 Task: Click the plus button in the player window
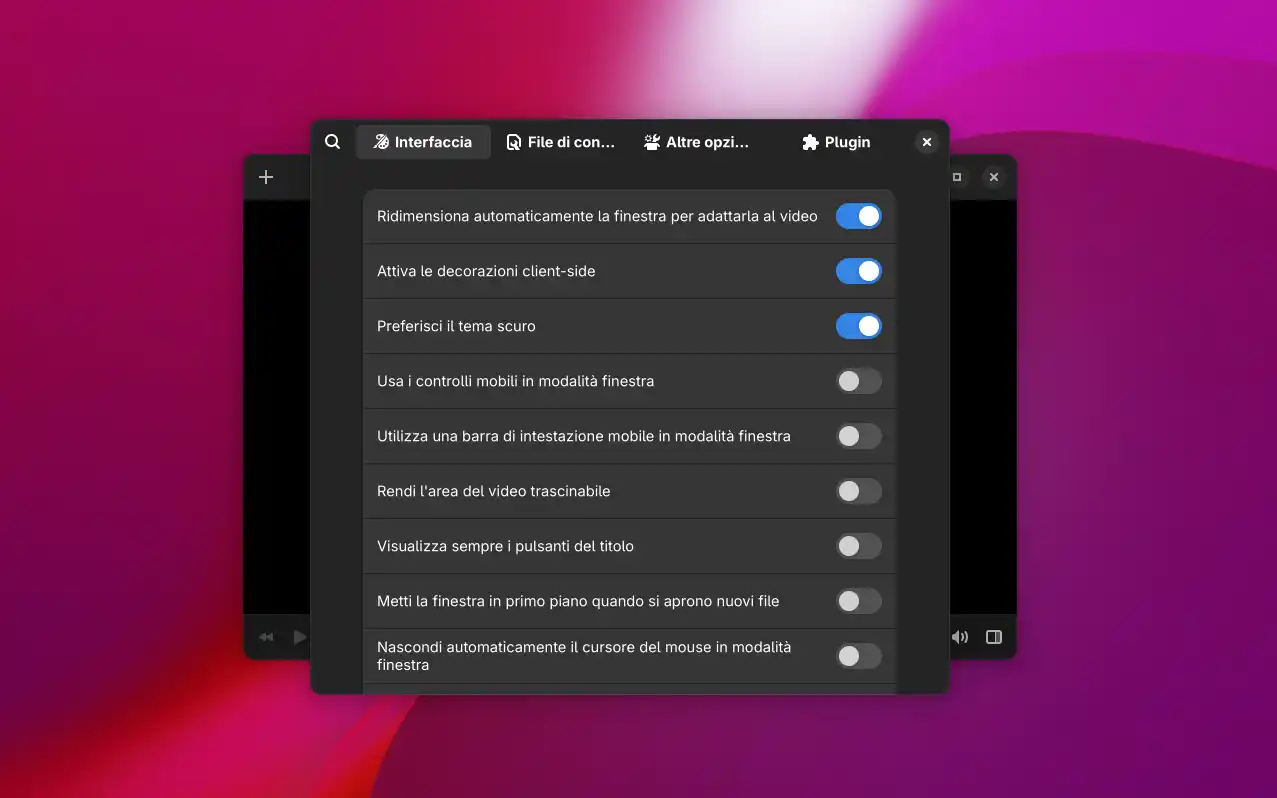(266, 177)
